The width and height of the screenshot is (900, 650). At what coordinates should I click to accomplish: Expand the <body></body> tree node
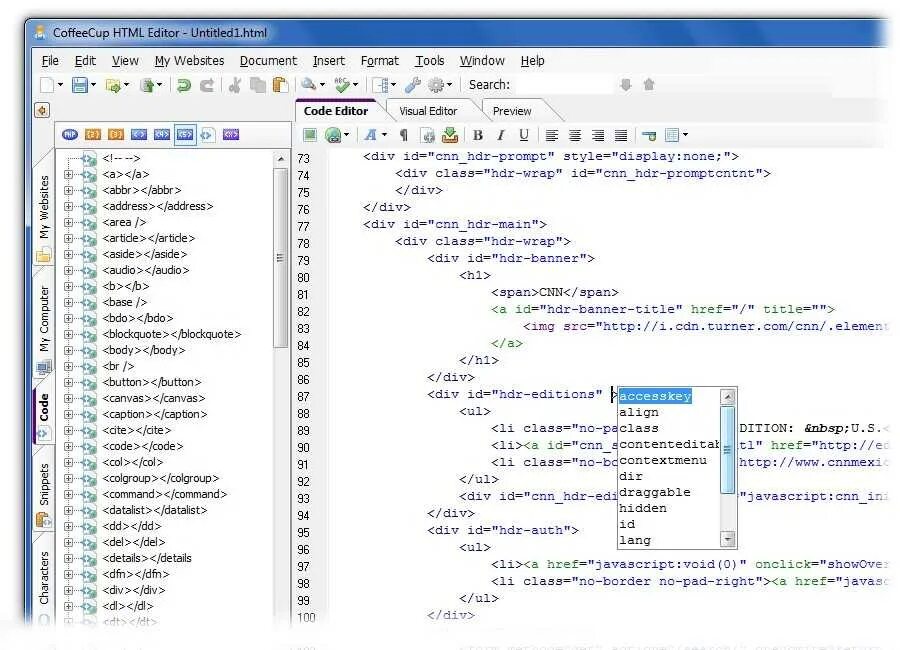coord(68,350)
